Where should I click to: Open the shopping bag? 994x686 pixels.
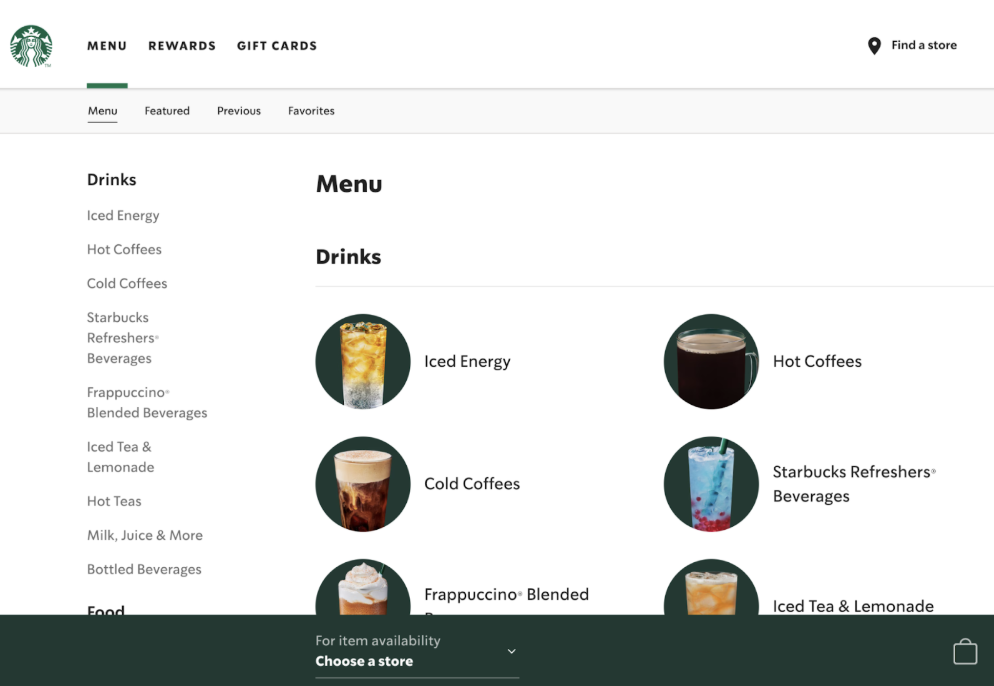pyautogui.click(x=965, y=651)
